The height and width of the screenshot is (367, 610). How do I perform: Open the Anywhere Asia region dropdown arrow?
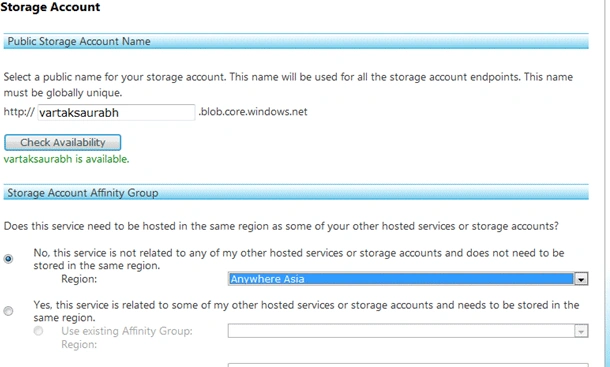click(581, 279)
